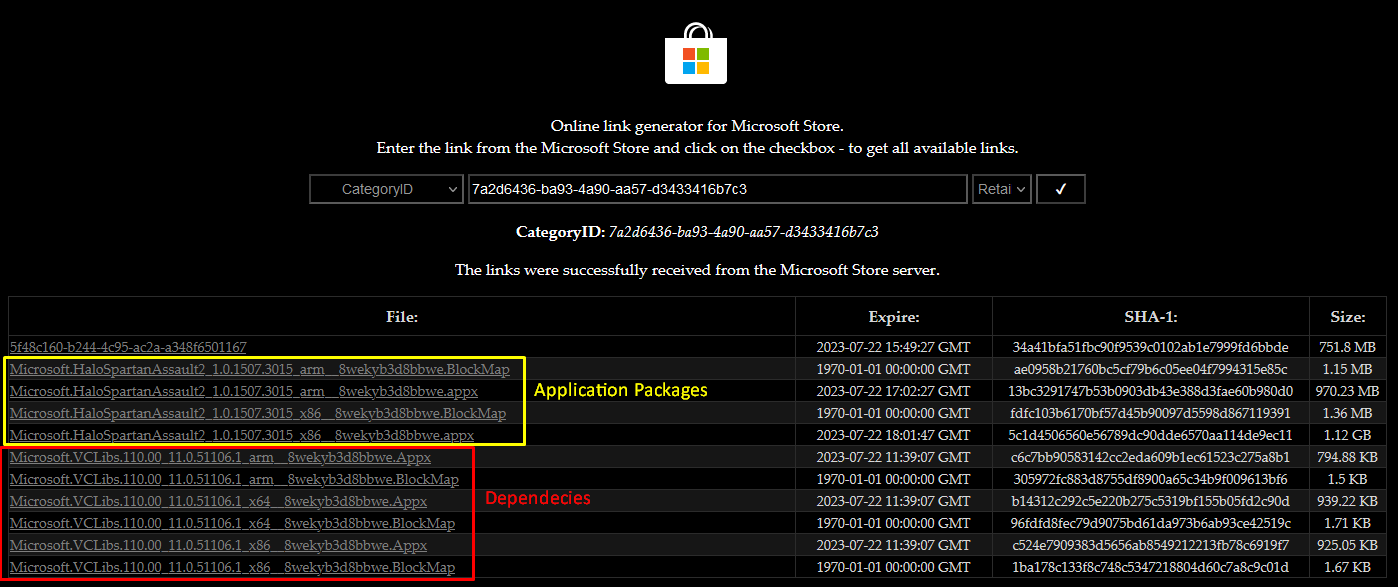Select SHA-1 hash 13bc3291747b53b0903db43e388d3fae60b980d0
This screenshot has width=1398, height=587.
(x=1151, y=391)
